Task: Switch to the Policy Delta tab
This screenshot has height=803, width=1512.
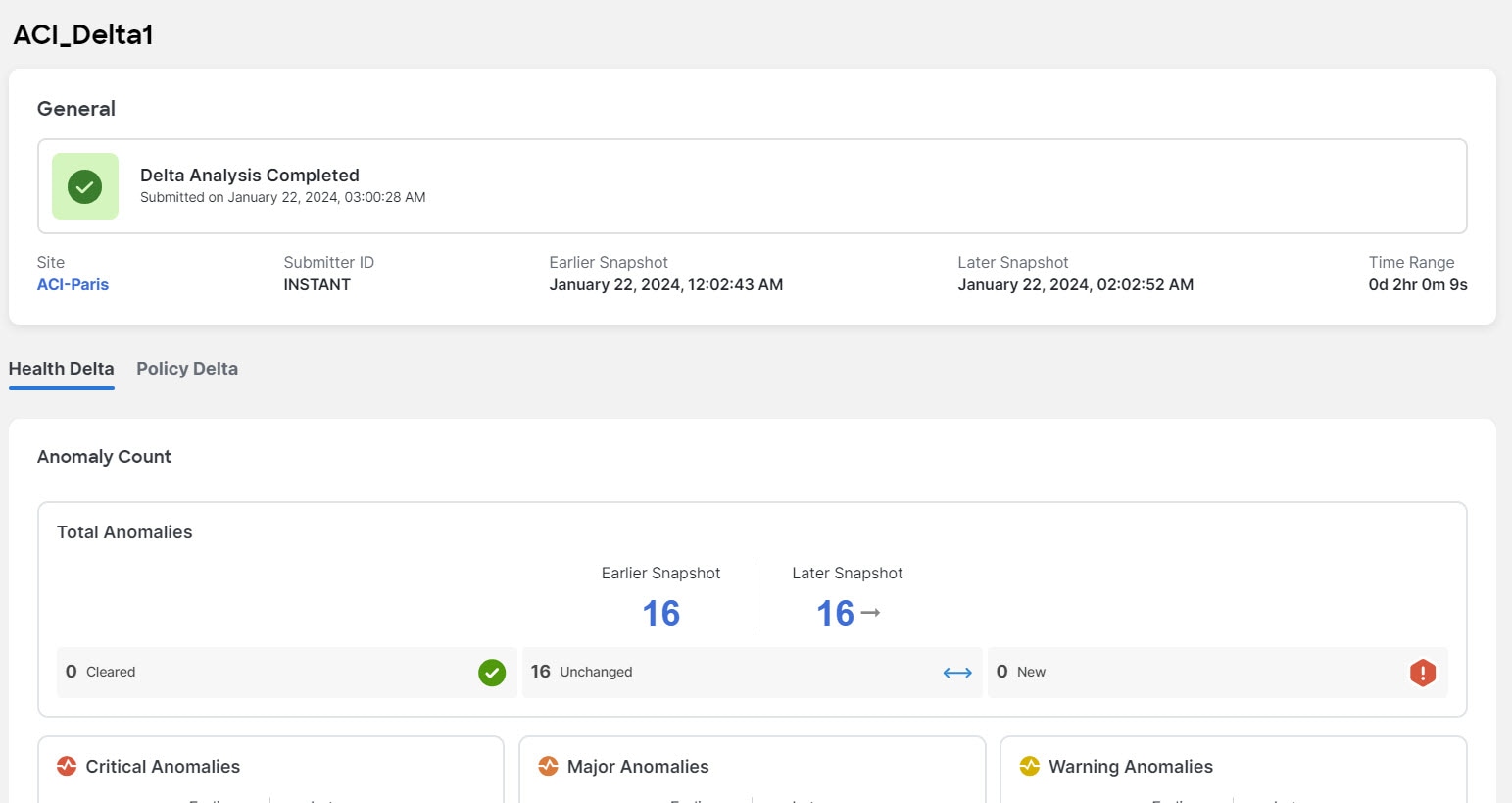Action: coord(187,369)
